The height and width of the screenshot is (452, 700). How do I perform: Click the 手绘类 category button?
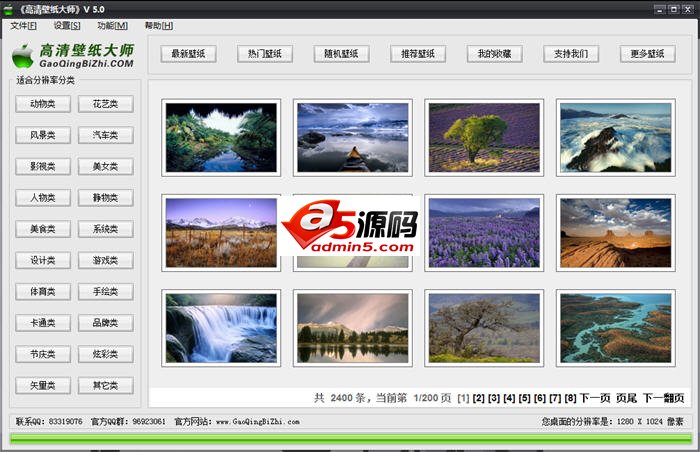click(x=106, y=292)
